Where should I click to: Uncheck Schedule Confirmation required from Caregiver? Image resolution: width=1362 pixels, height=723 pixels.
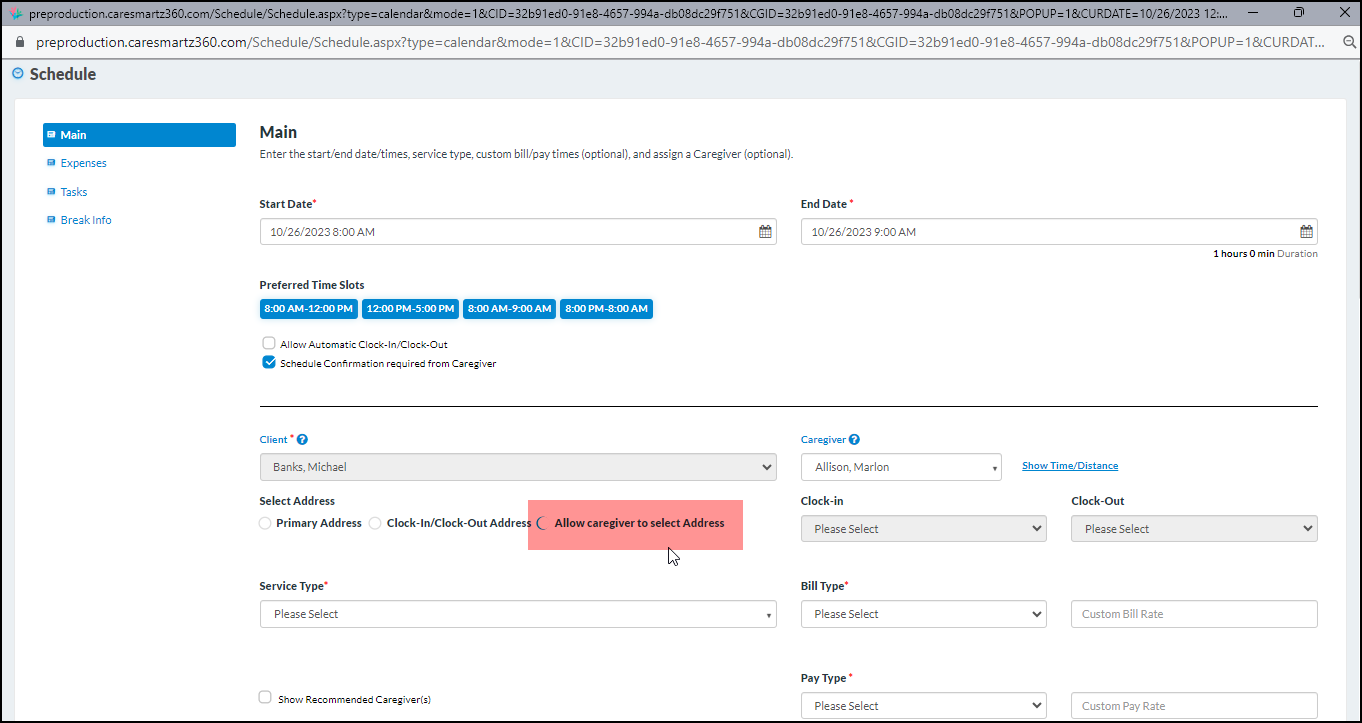(x=268, y=362)
